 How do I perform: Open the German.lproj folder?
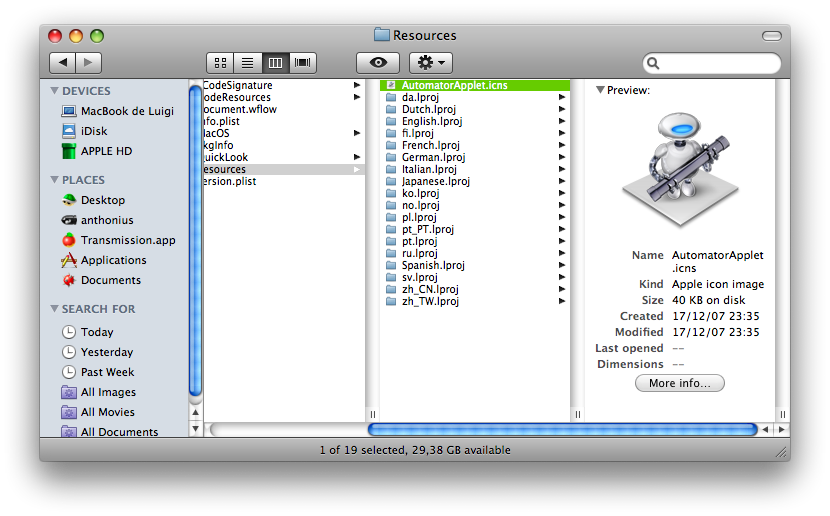click(x=475, y=157)
